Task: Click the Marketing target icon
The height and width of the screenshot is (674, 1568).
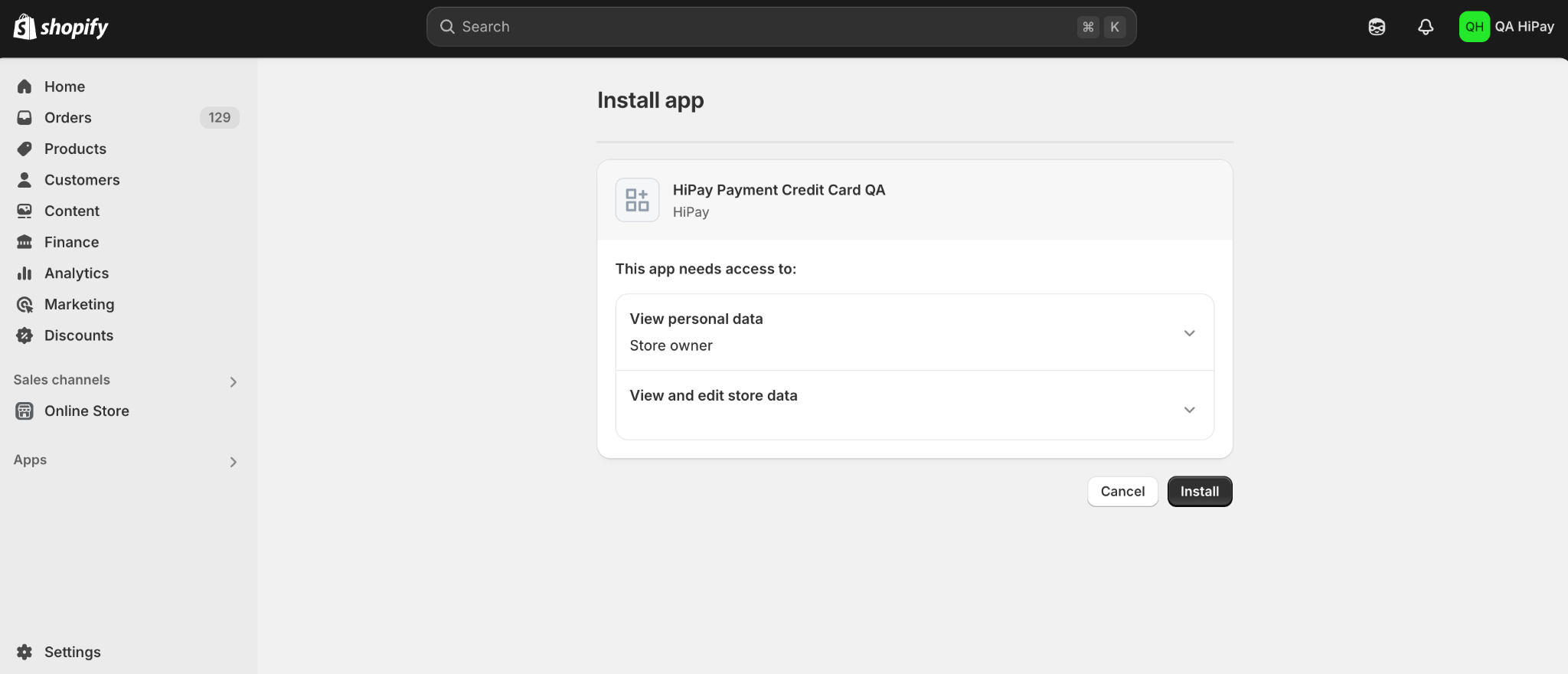Action: pyautogui.click(x=24, y=304)
